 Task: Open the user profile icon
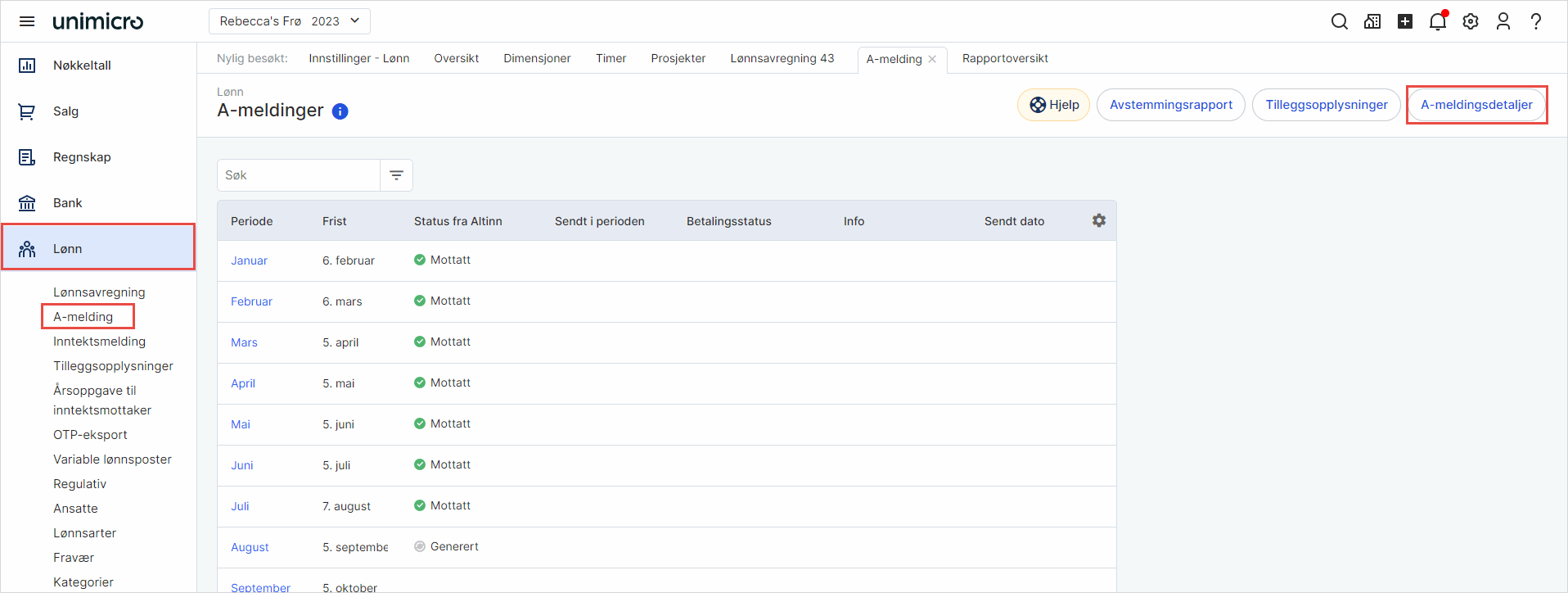(1503, 21)
